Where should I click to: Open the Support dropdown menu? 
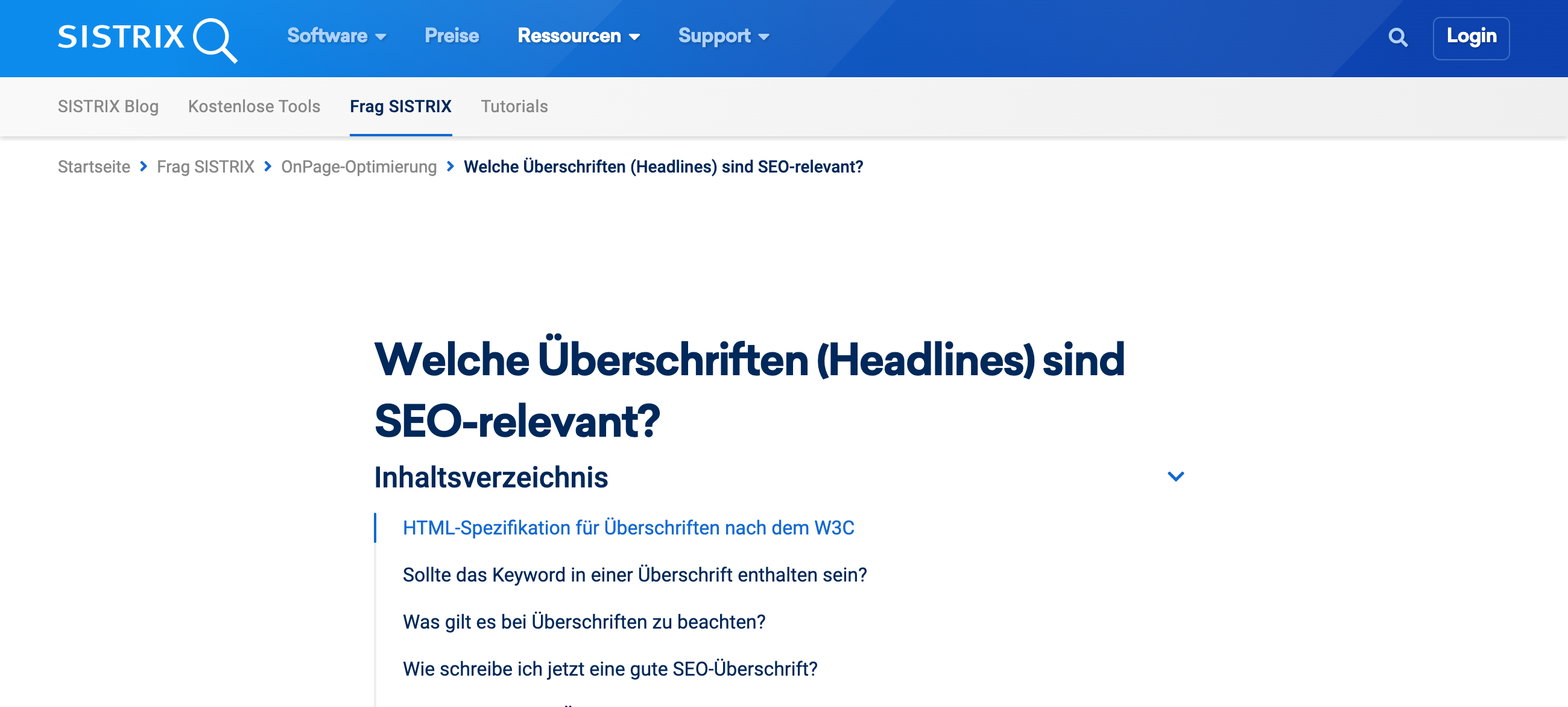(x=723, y=37)
